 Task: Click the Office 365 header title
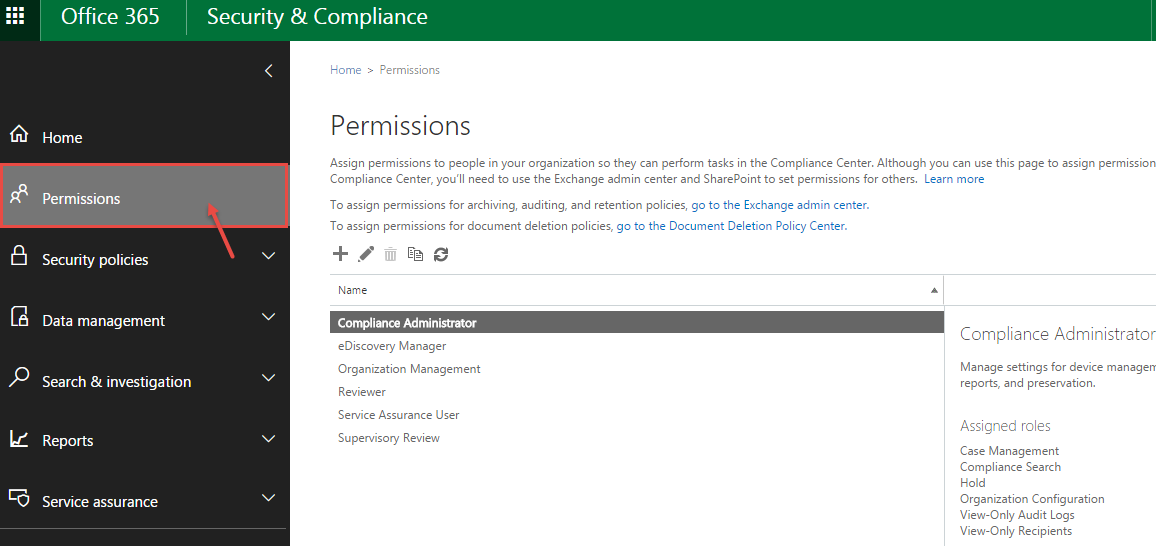(x=110, y=17)
